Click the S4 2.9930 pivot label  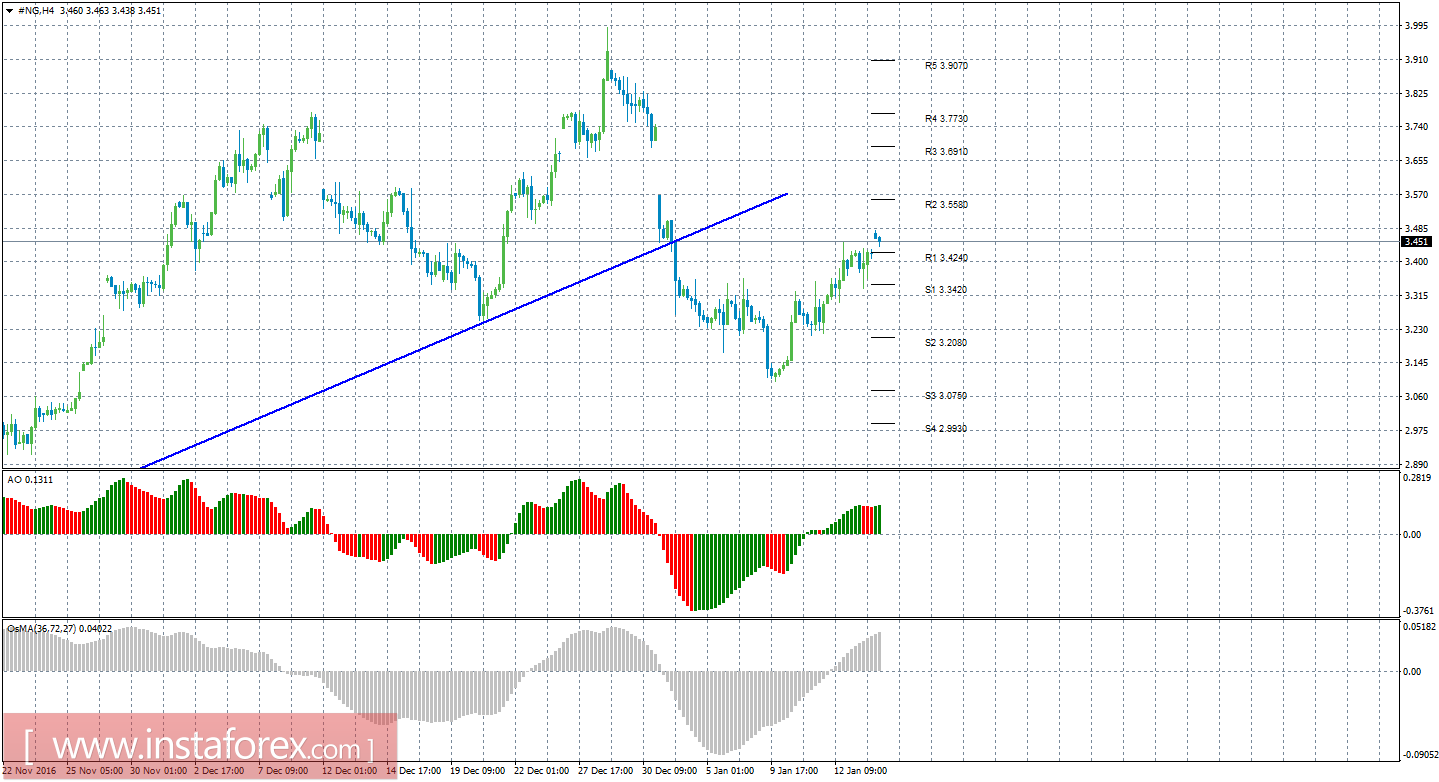coord(946,428)
